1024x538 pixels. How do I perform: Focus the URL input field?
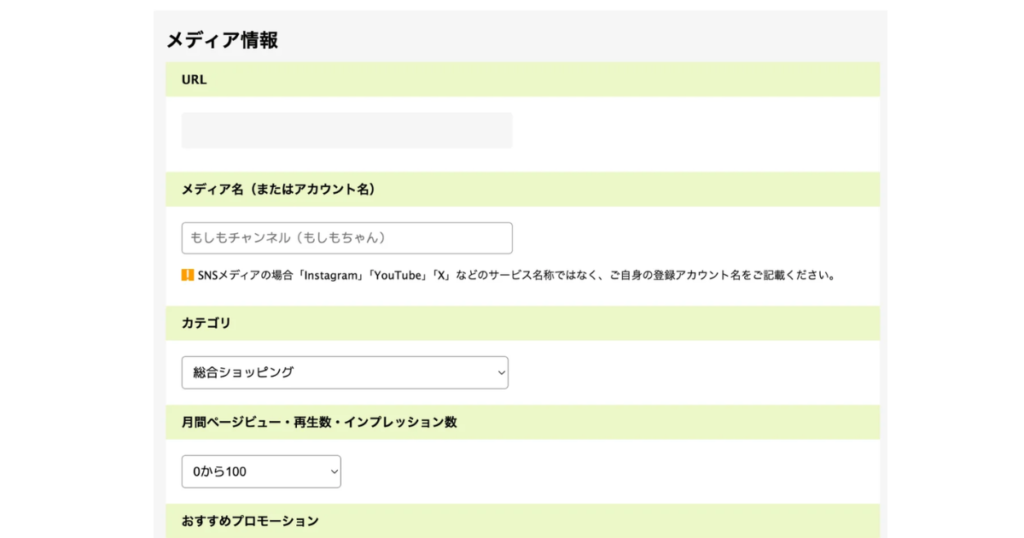click(346, 131)
